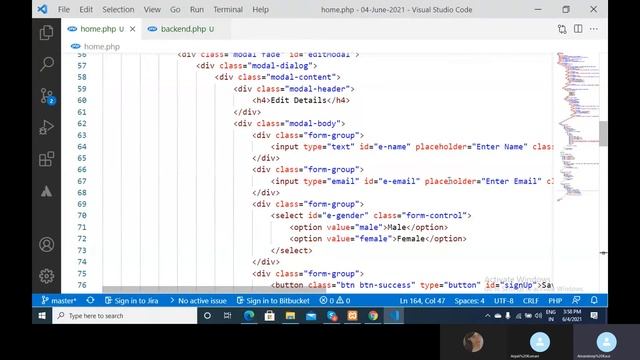640x360 pixels.
Task: Open the Source Control view
Action: [47, 96]
